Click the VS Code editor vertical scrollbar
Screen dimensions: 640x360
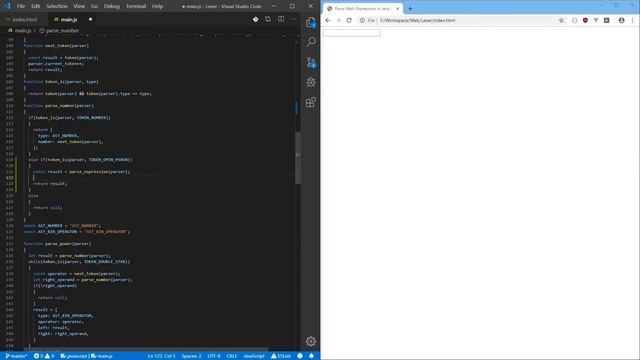[298, 158]
